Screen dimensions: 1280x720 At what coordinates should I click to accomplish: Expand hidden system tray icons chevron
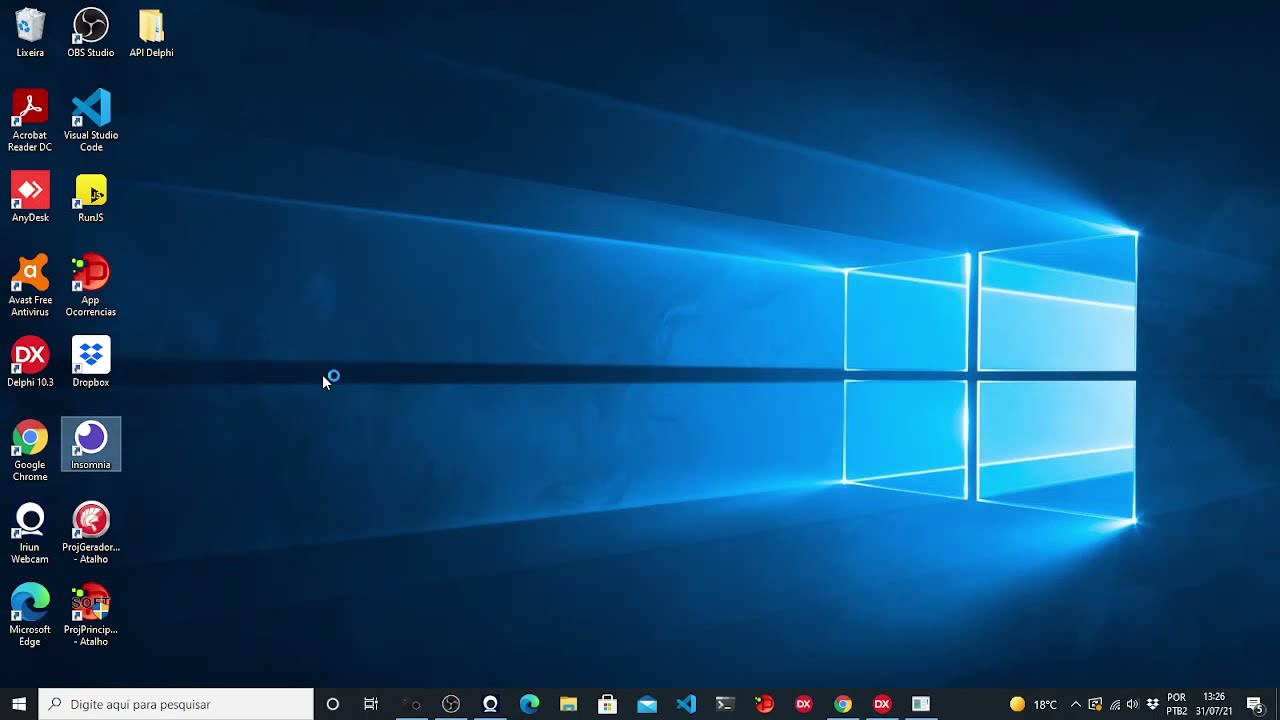pos(1075,704)
